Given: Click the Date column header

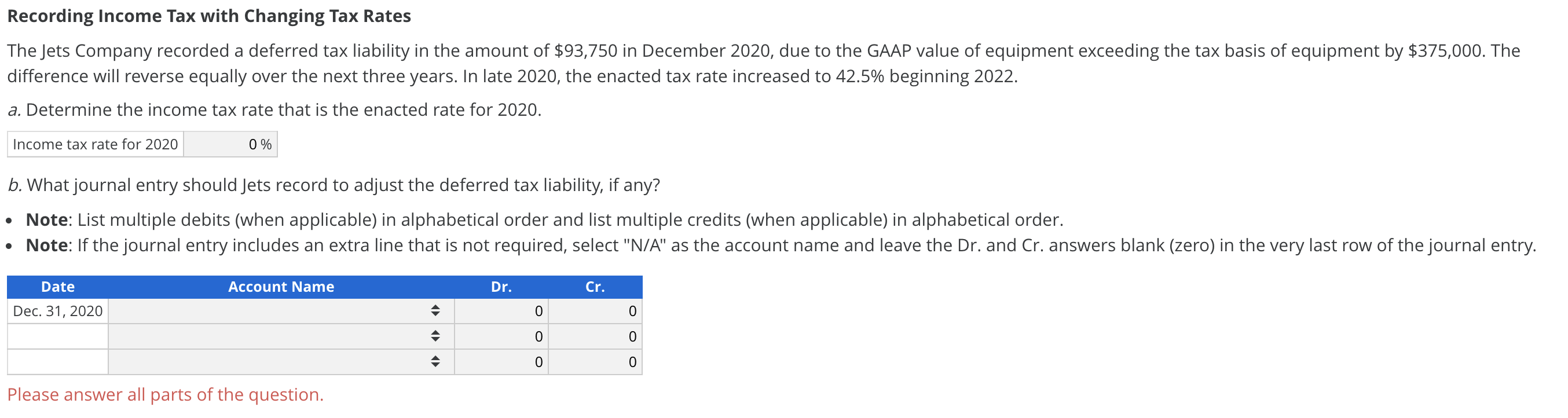Looking at the screenshot, I should pyautogui.click(x=58, y=287).
